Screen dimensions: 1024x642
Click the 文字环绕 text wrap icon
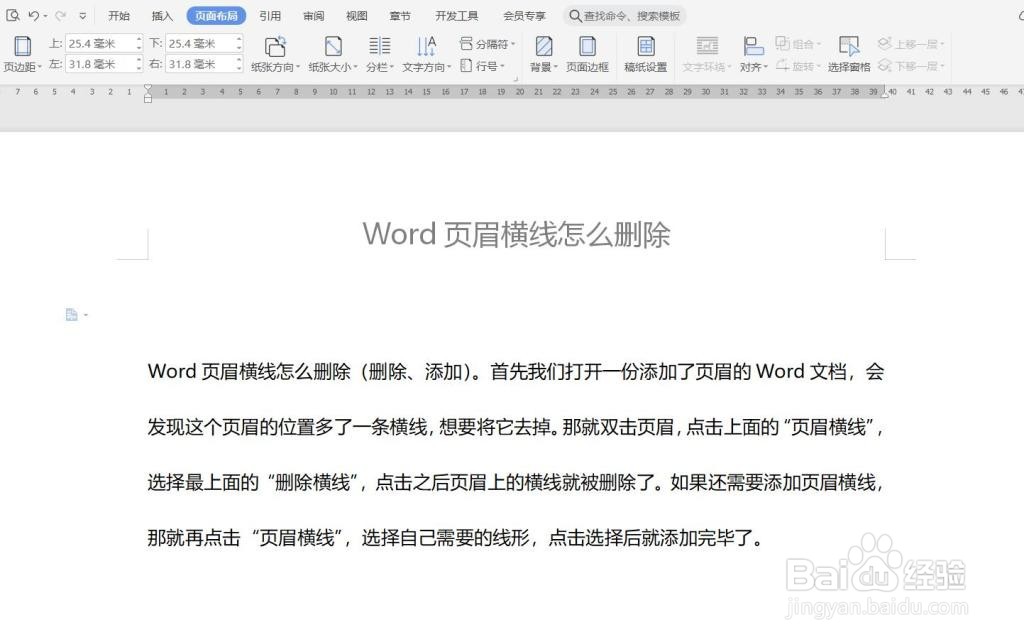pyautogui.click(x=707, y=46)
